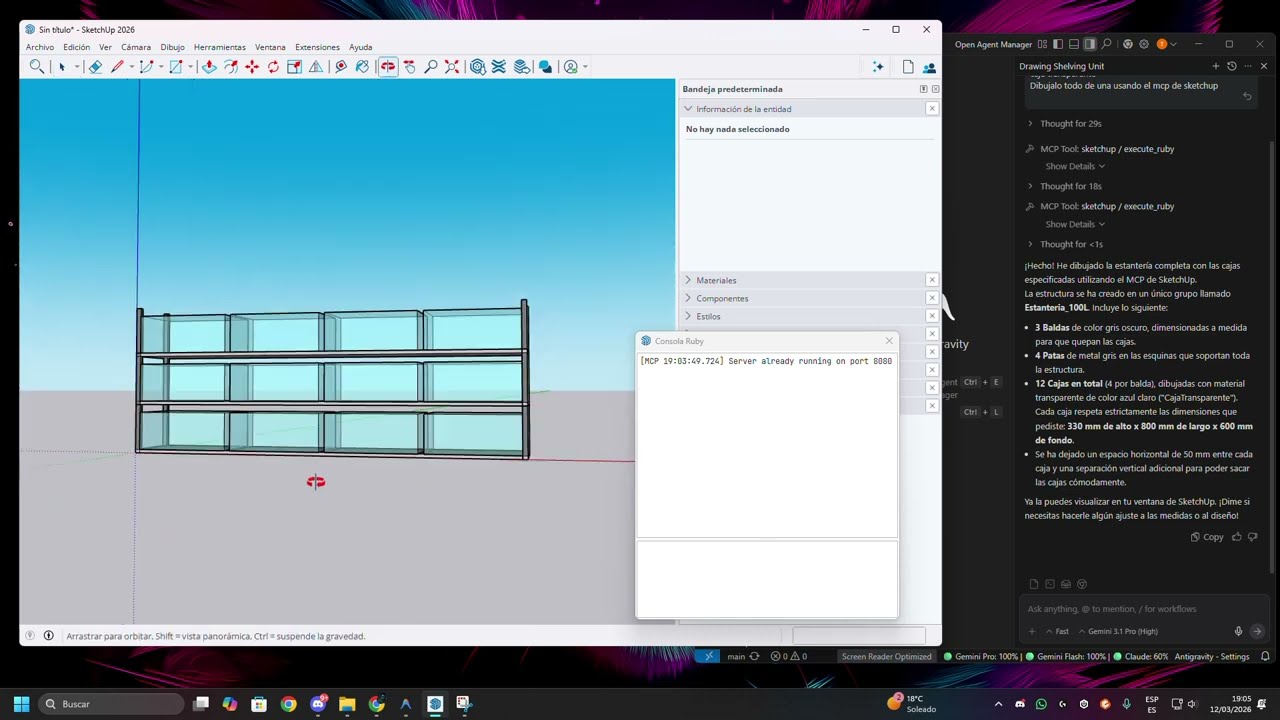The height and width of the screenshot is (720, 1280).
Task: Choose the Paint Bucket tool
Action: click(362, 67)
